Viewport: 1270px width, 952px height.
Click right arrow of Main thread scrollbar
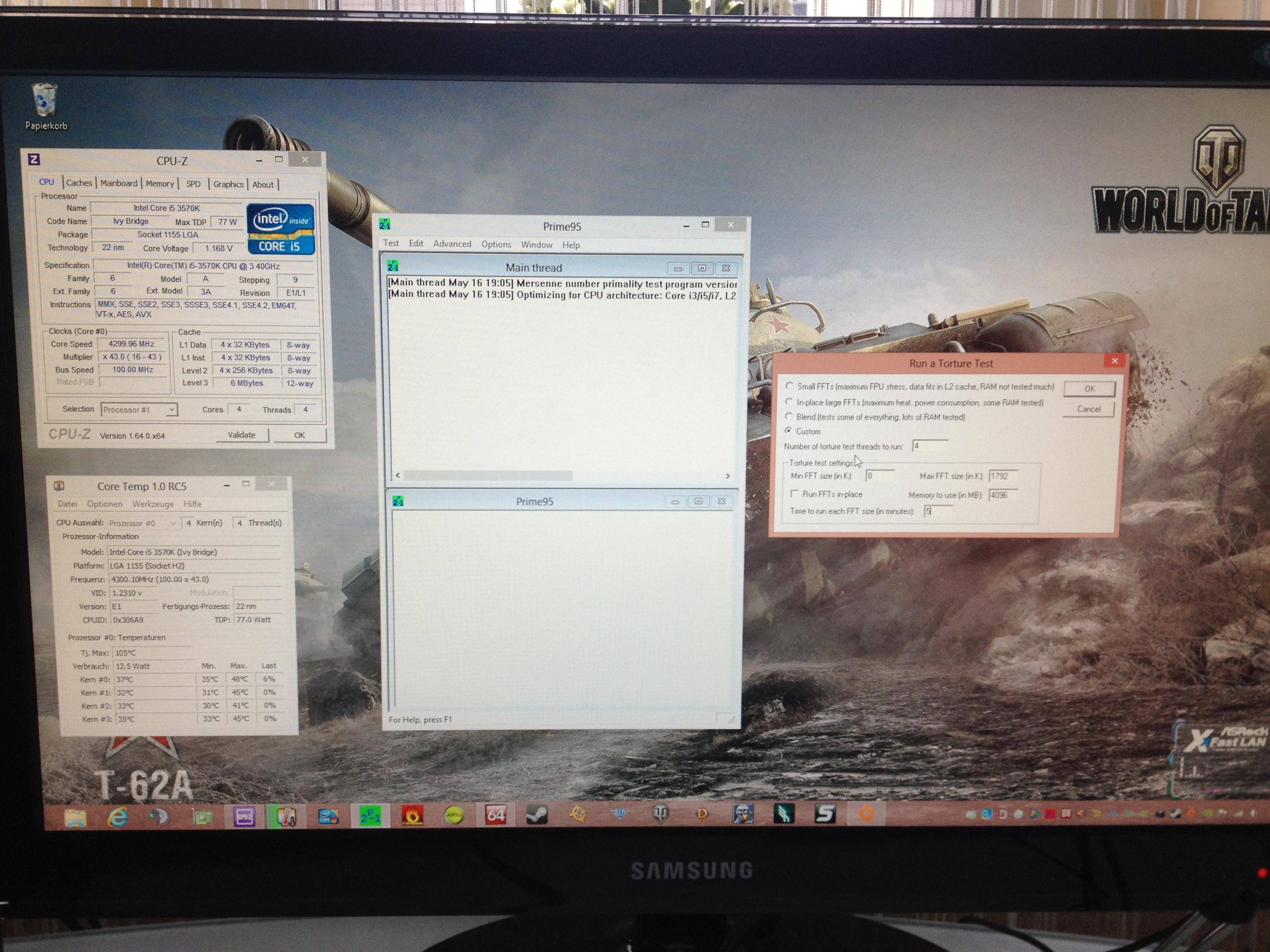click(x=727, y=476)
